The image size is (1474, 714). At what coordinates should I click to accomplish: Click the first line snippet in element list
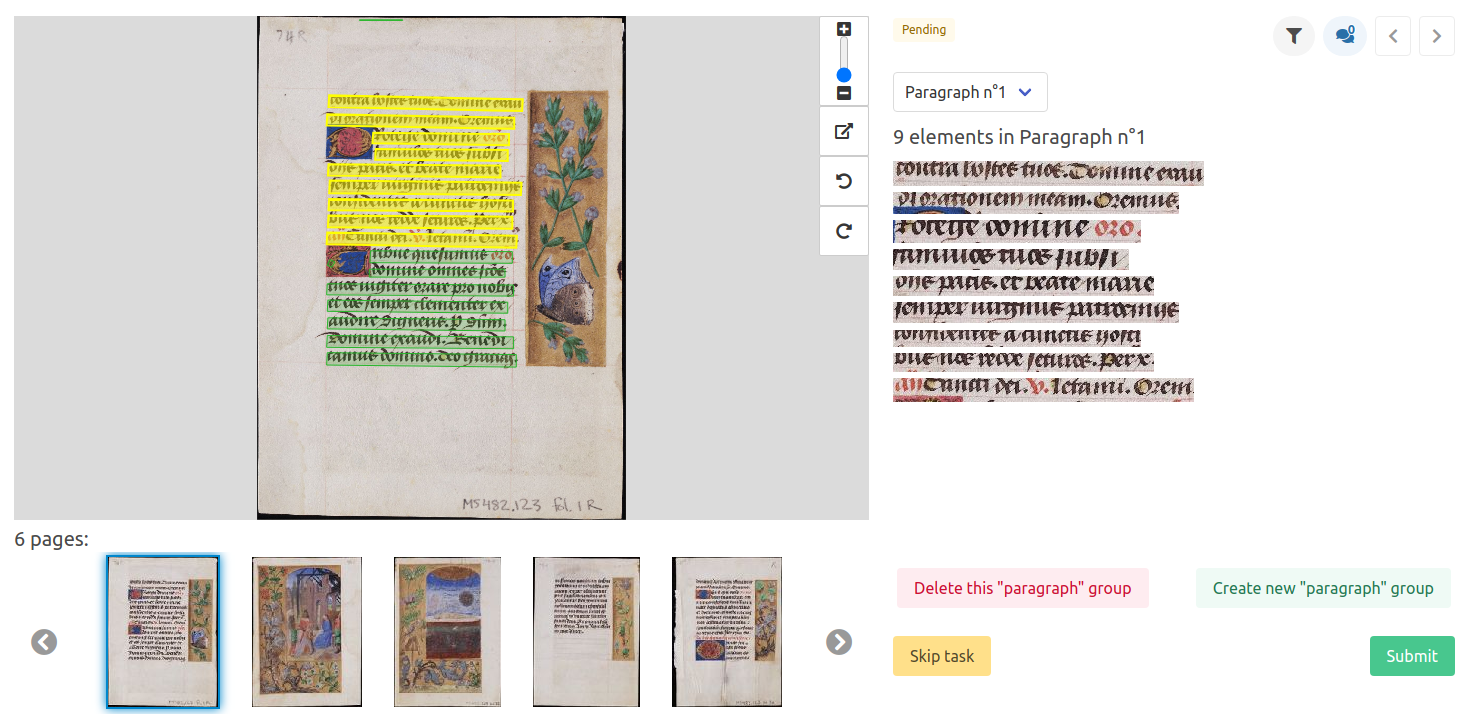tap(1048, 174)
